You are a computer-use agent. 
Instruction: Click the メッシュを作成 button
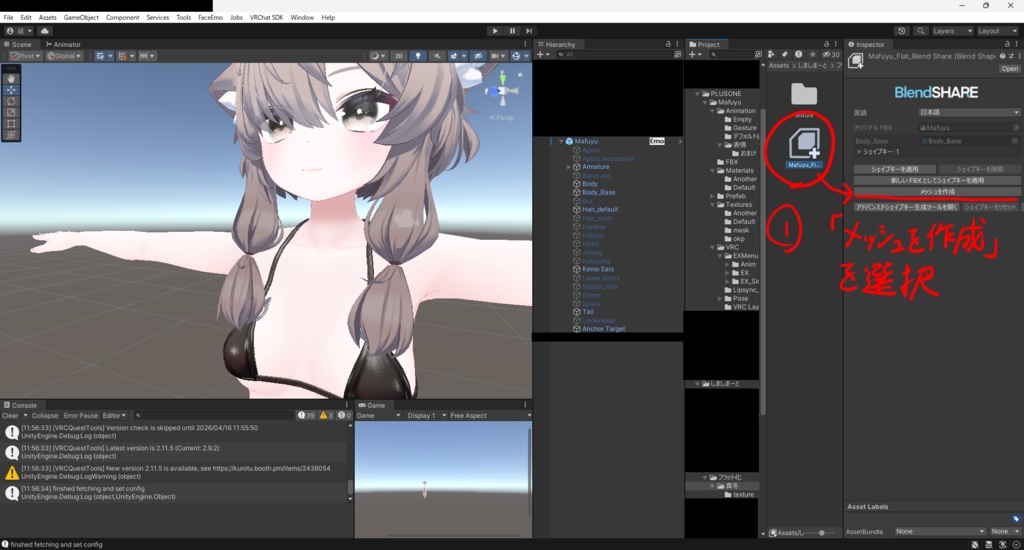(937, 191)
